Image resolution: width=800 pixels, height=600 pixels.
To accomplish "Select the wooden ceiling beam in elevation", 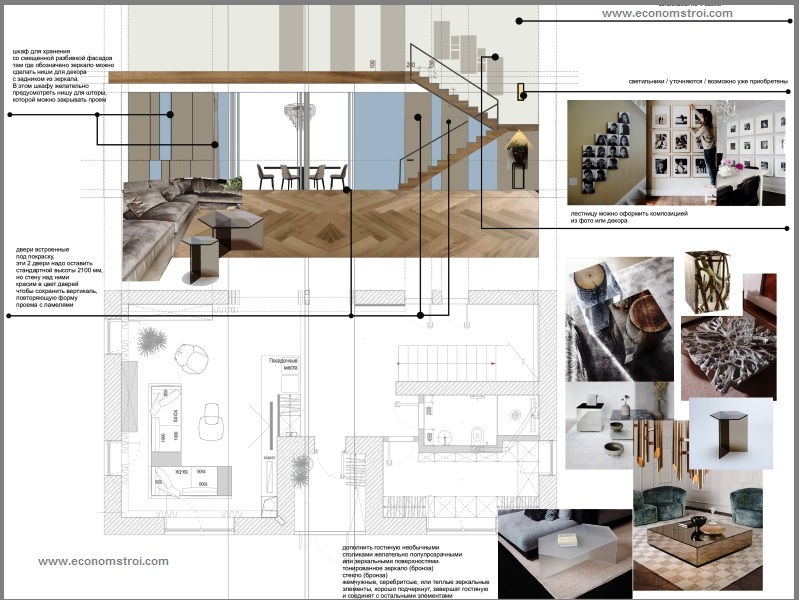I will pyautogui.click(x=260, y=77).
